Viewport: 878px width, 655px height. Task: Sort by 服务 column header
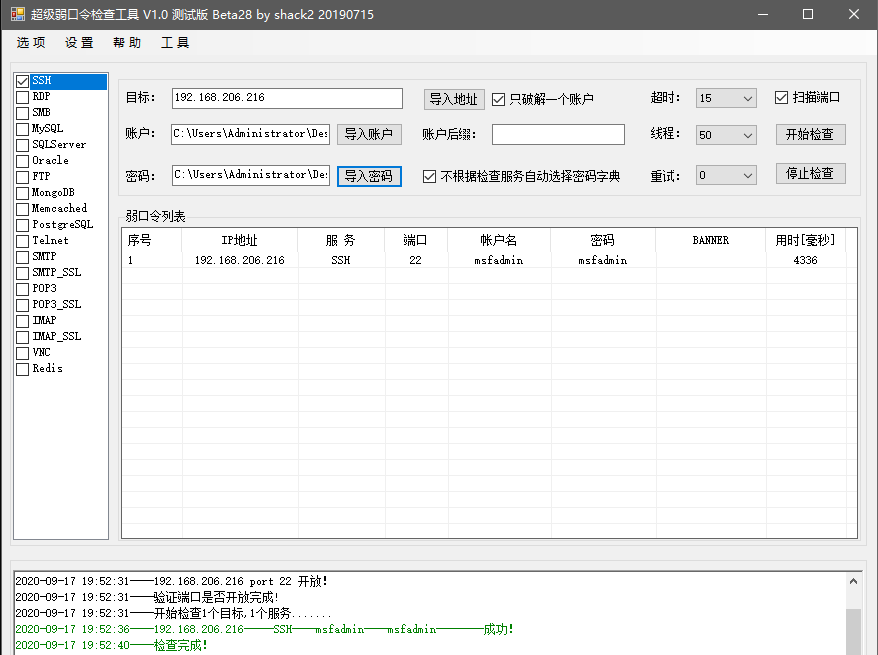pos(341,241)
